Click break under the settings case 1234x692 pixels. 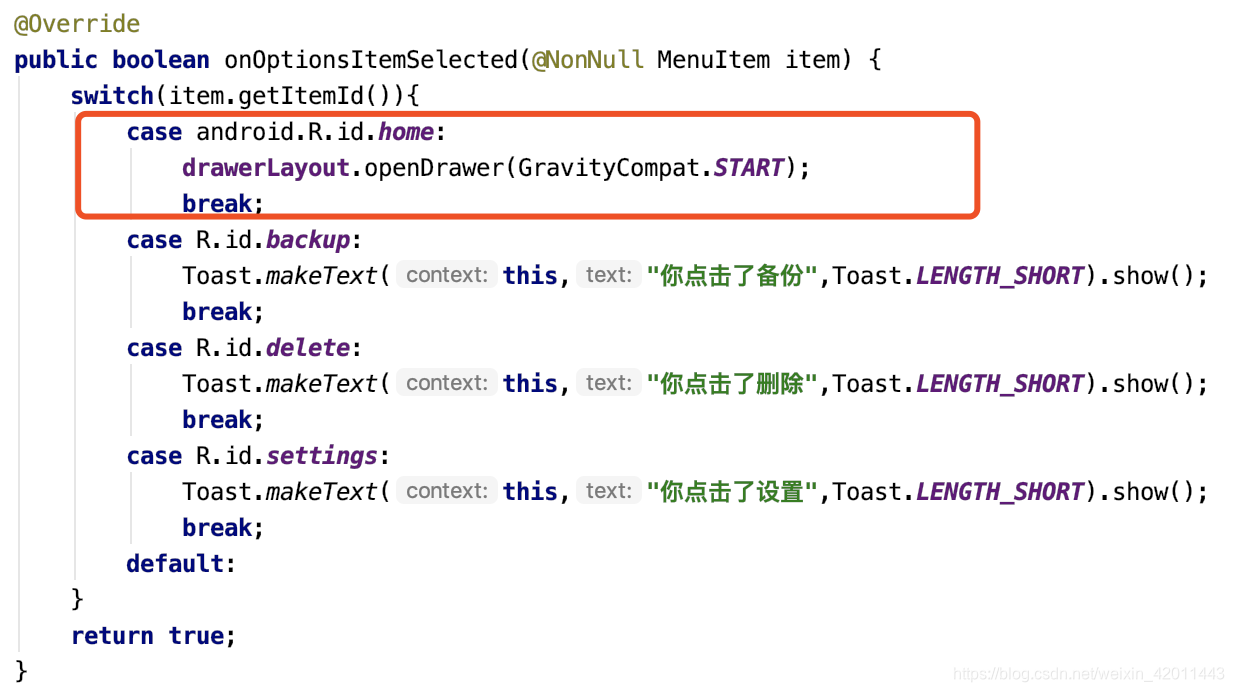pos(217,528)
